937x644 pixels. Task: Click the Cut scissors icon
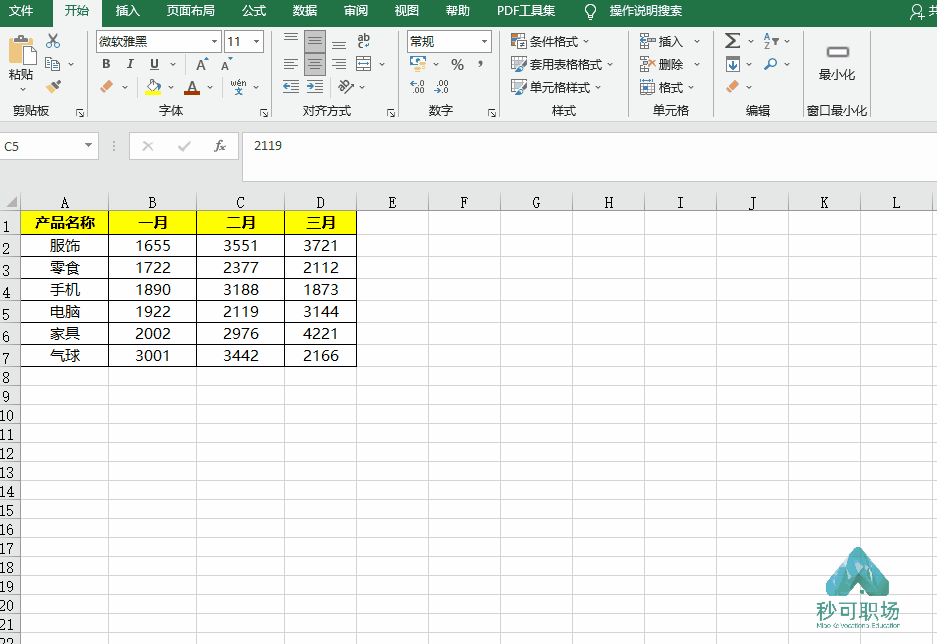pyautogui.click(x=53, y=41)
